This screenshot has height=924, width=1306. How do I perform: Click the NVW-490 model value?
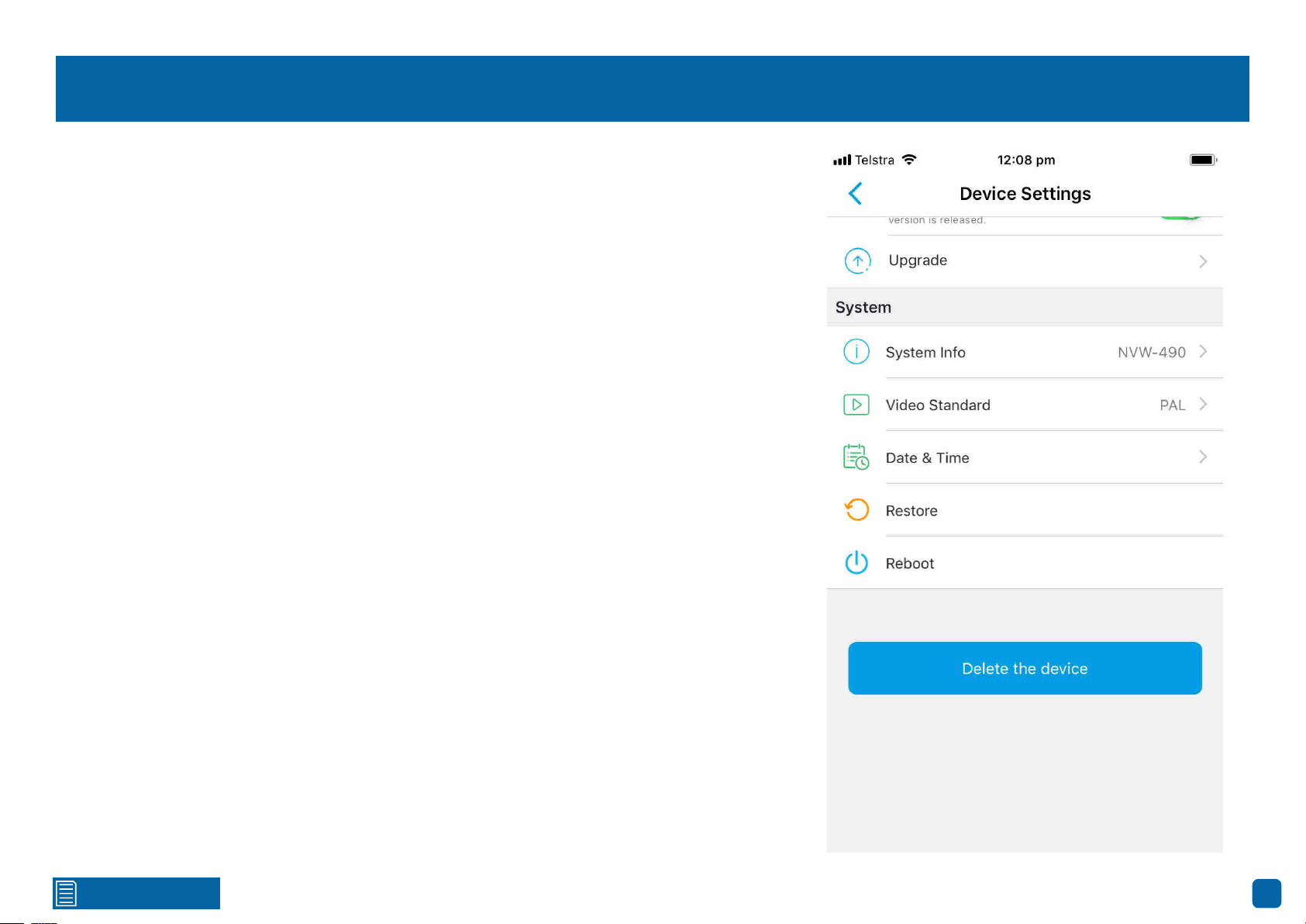point(1152,353)
